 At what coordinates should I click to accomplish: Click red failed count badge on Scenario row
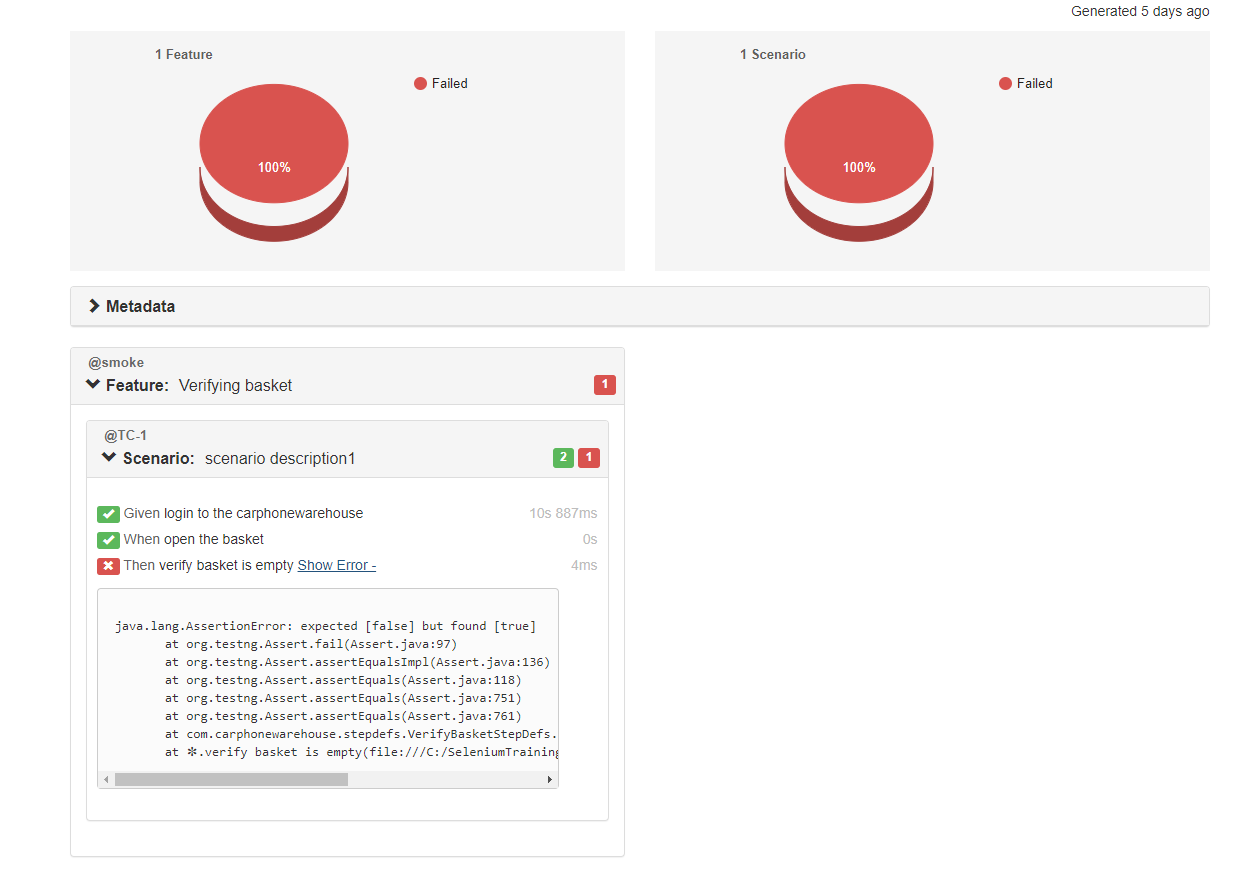[x=589, y=458]
